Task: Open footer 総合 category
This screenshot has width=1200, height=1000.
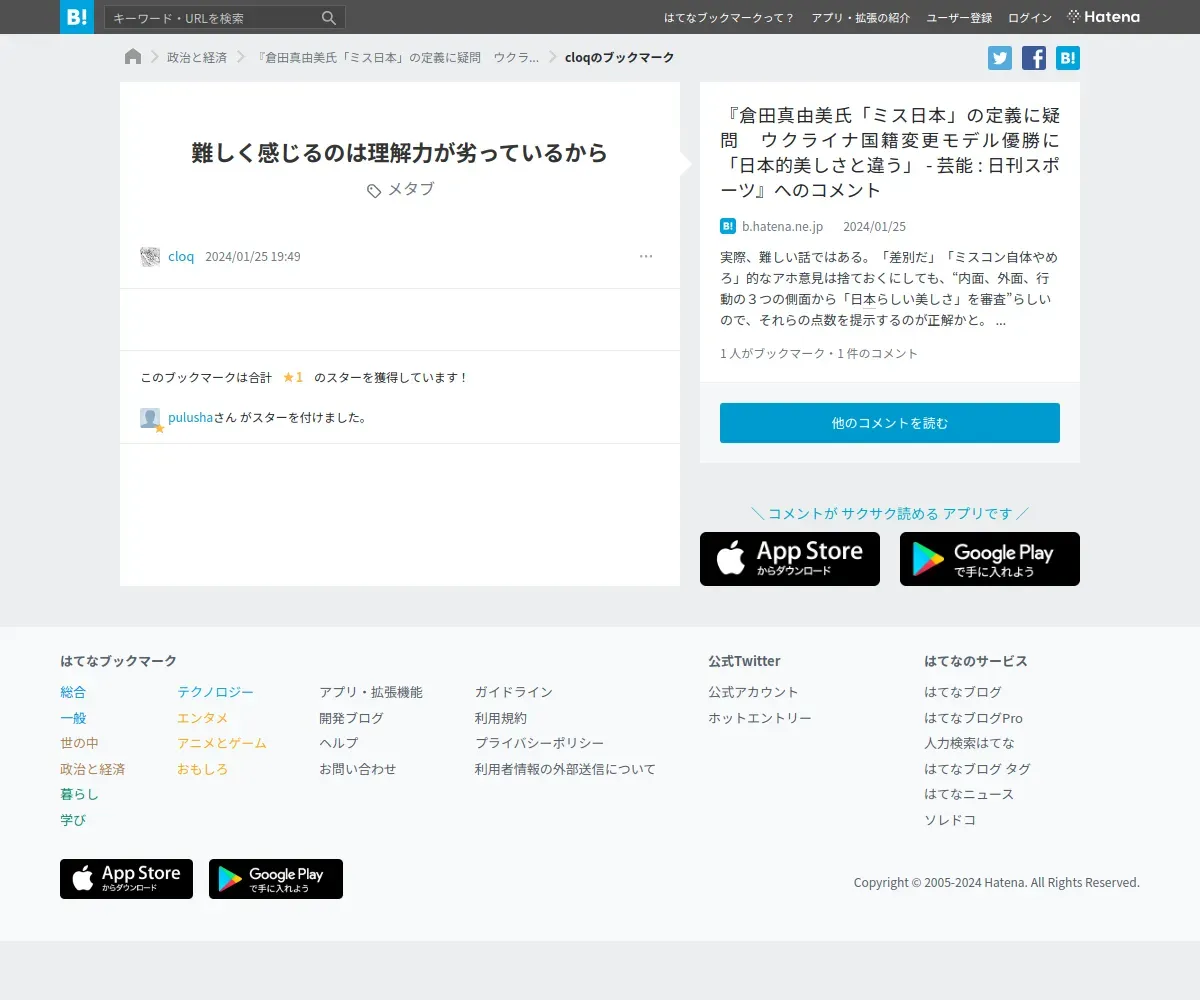Action: coord(73,692)
